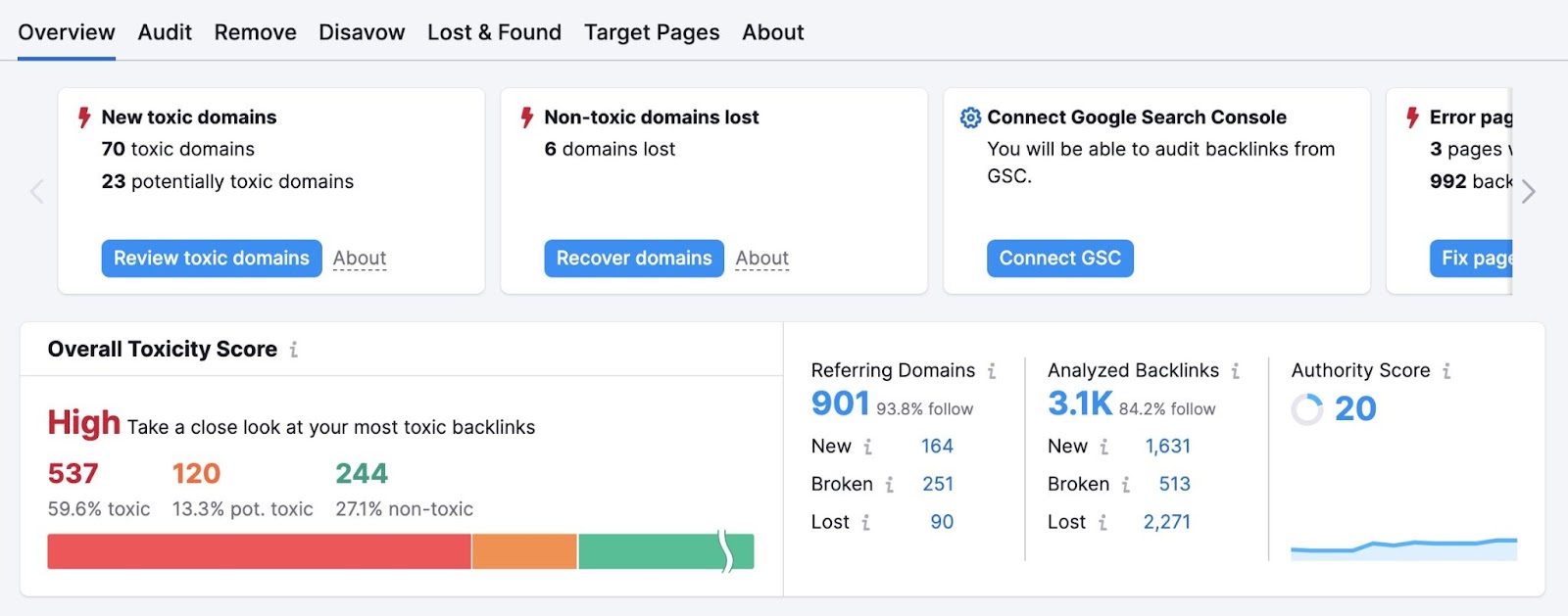Click the Authority Score donut icon

pos(1307,409)
